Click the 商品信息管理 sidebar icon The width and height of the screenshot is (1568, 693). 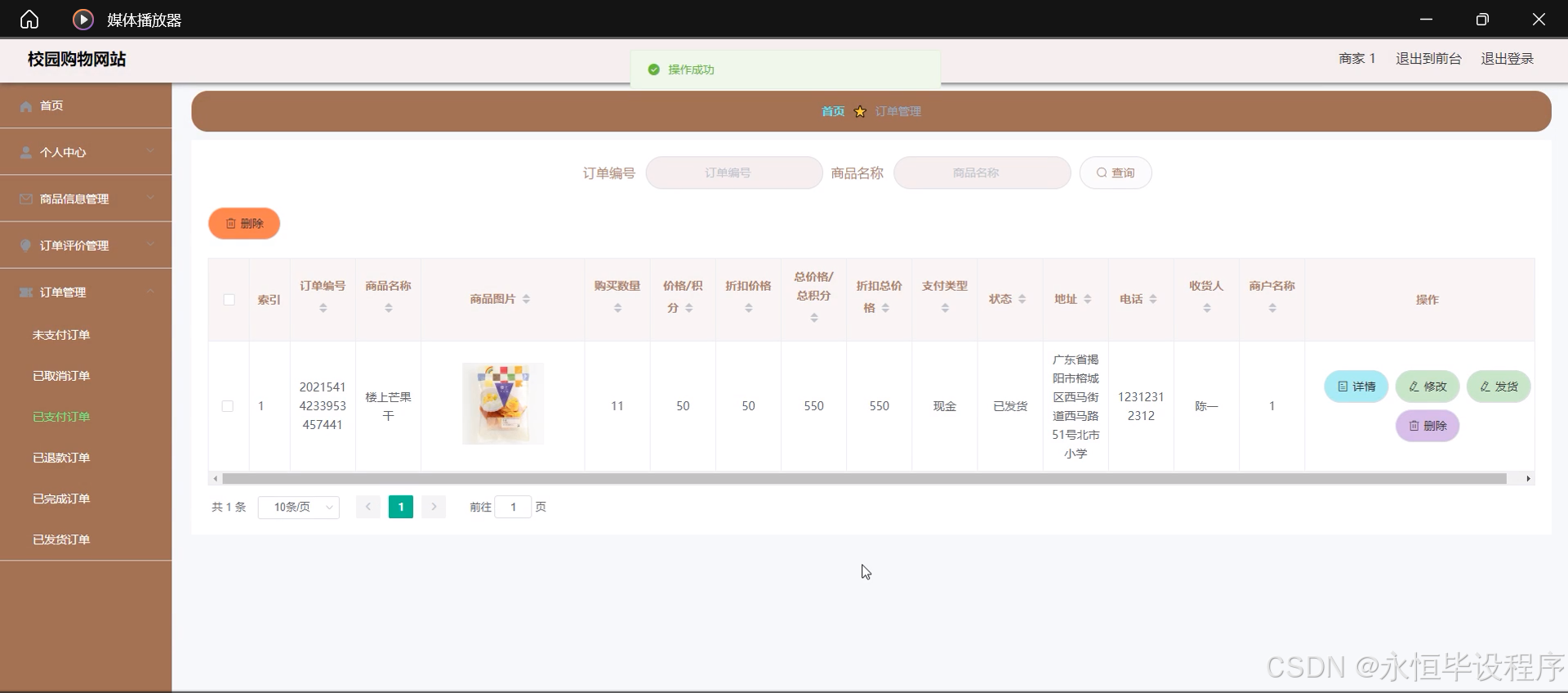click(x=26, y=199)
